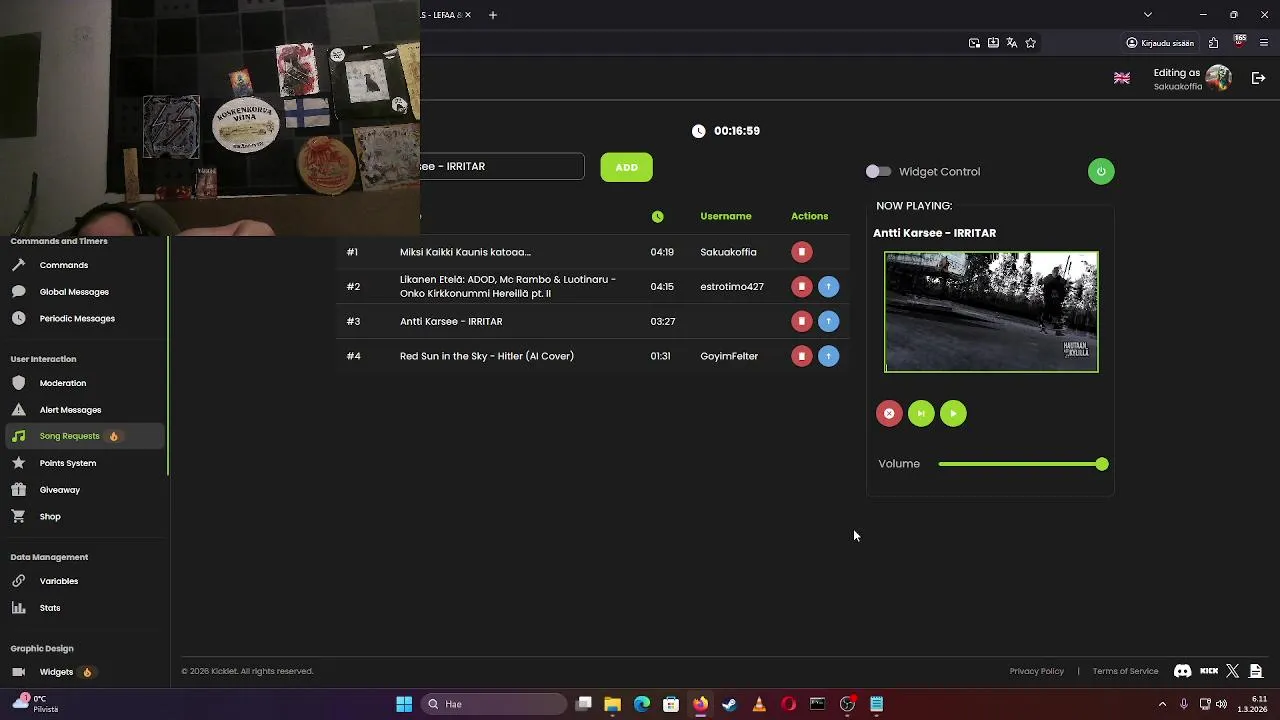Open the Windows Start menu

(404, 704)
